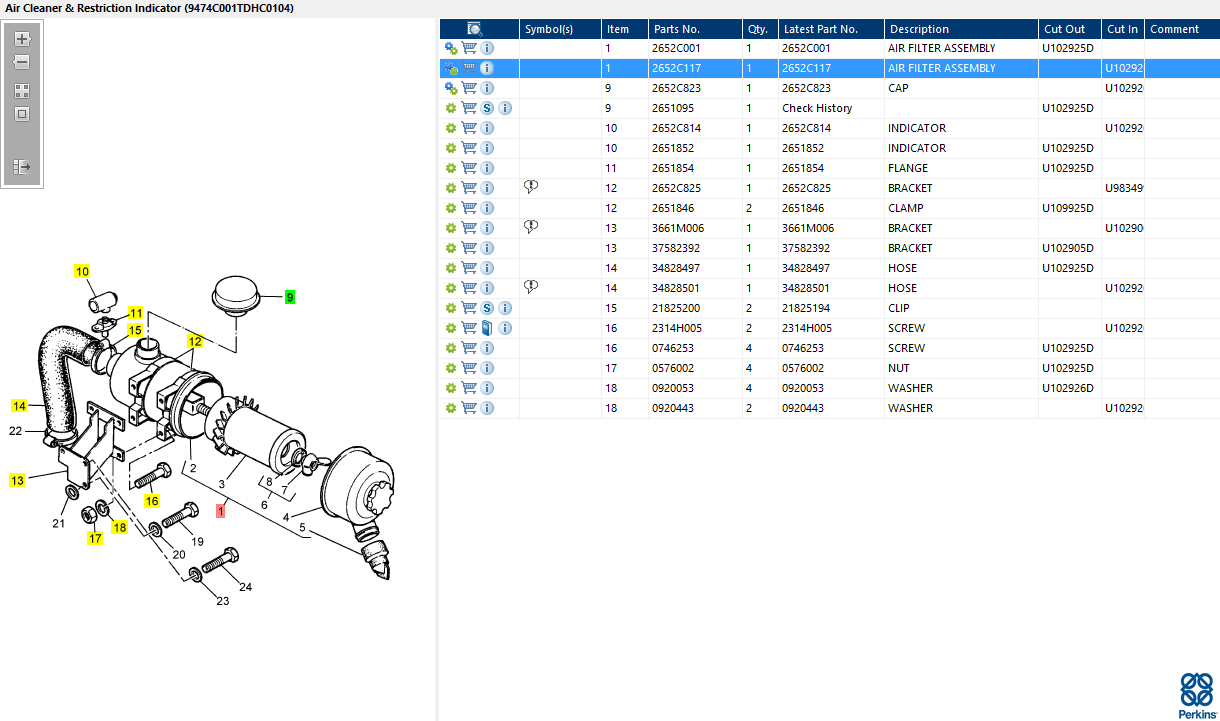This screenshot has width=1220, height=721.
Task: Click assembly gears icon for part 2652C001
Action: click(x=451, y=48)
